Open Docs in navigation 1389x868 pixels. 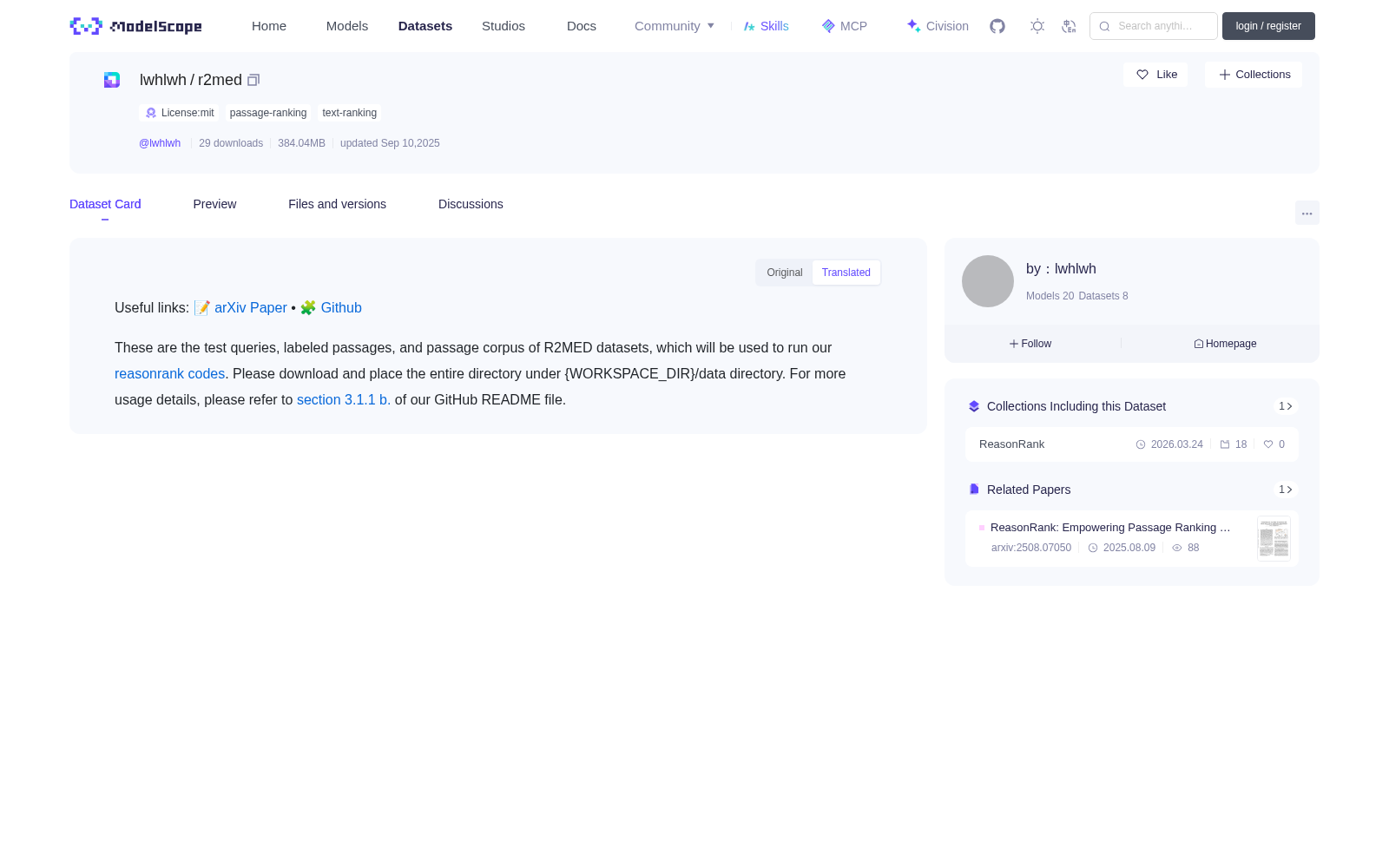point(582,26)
